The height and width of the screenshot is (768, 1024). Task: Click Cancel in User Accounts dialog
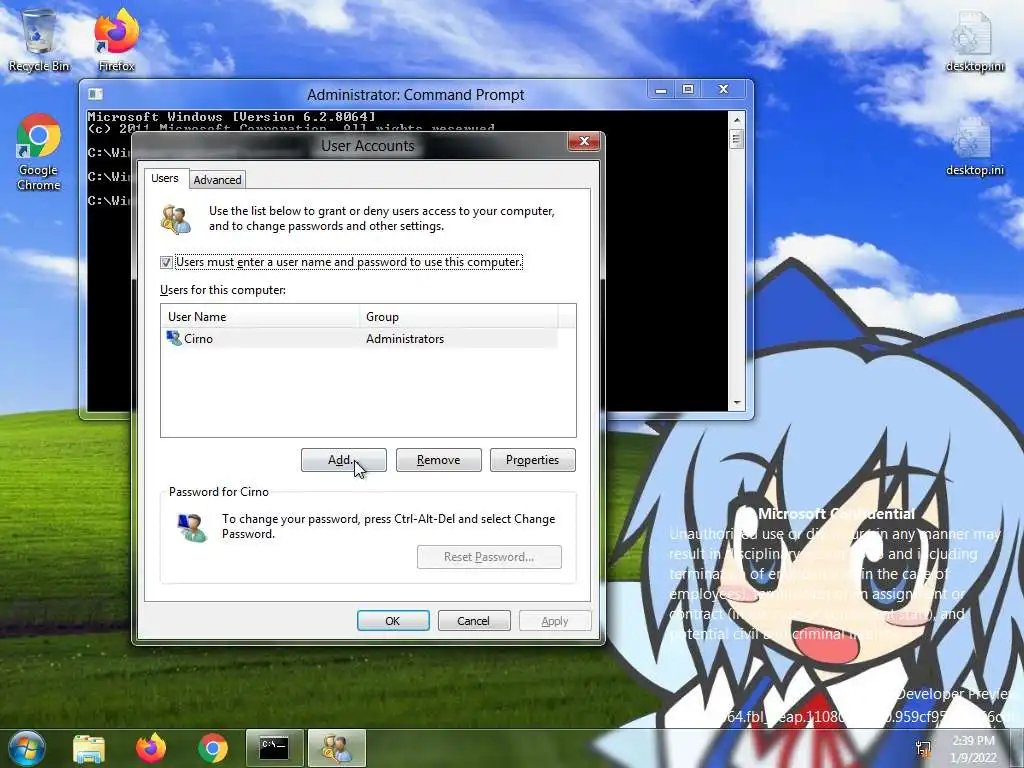pos(473,620)
